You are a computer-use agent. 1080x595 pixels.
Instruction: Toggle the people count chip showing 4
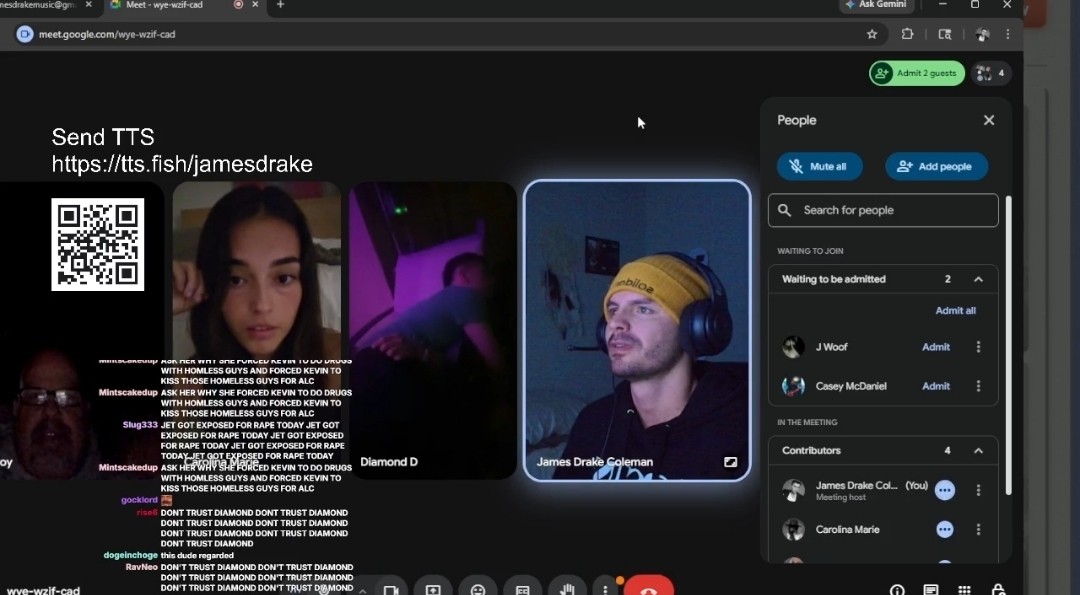990,73
